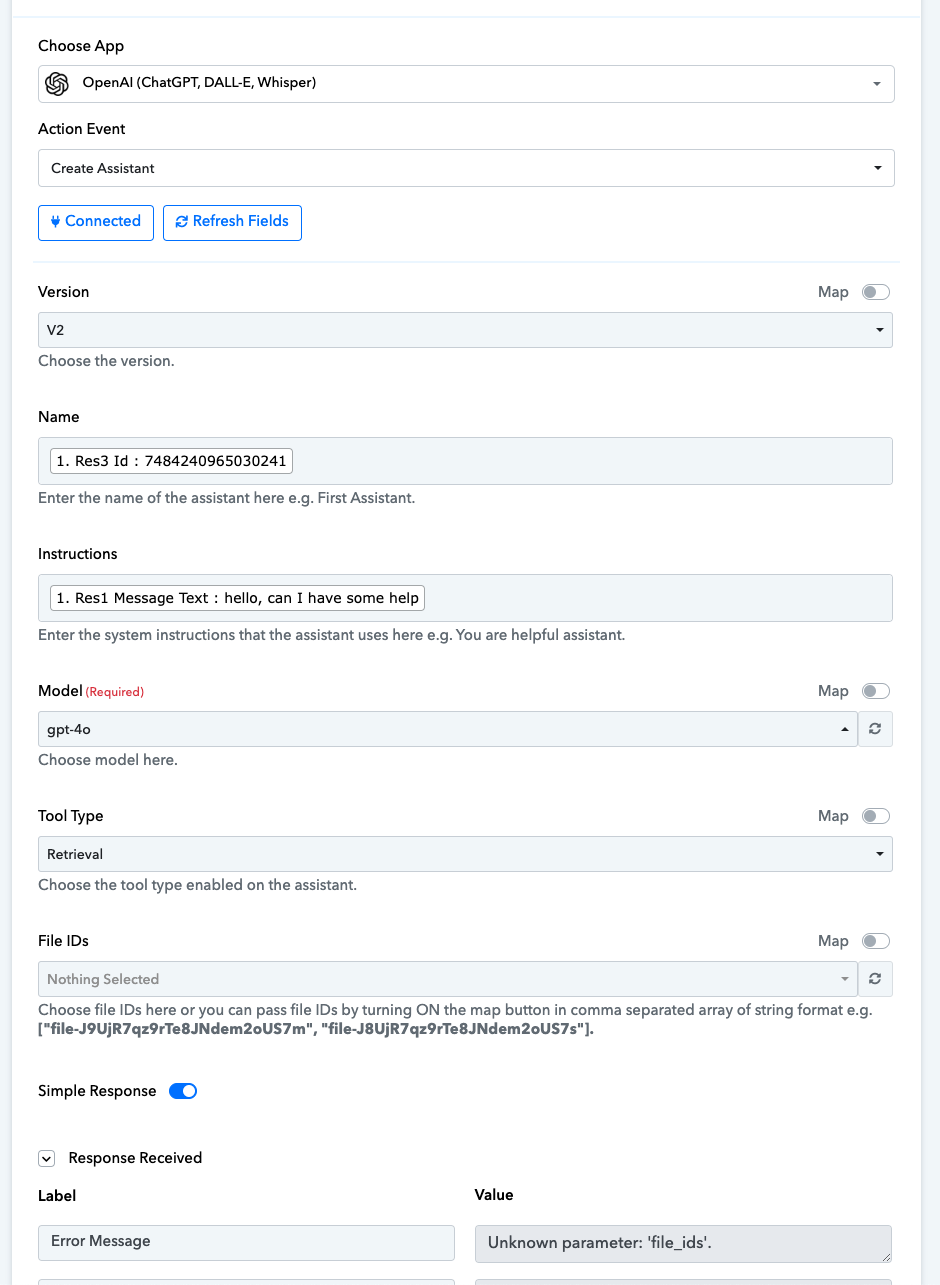940x1285 pixels.
Task: Click the Response Received heading text
Action: [x=135, y=1158]
